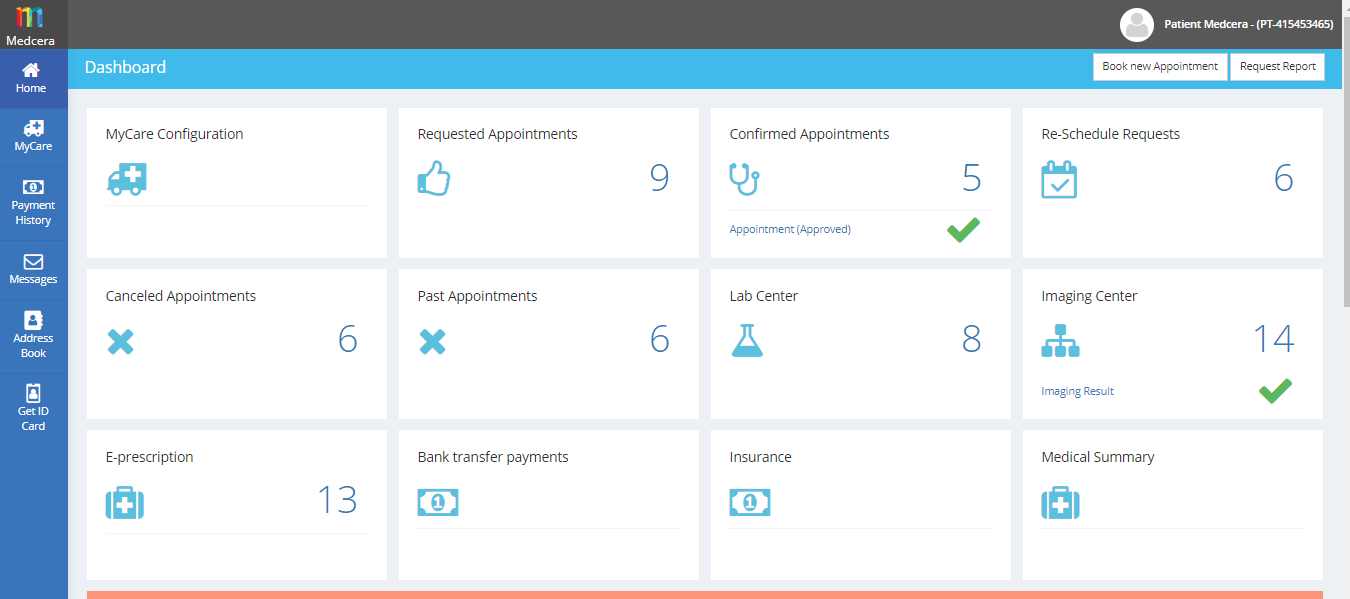Click the patient profile avatar in header
This screenshot has width=1350, height=599.
[x=1137, y=25]
